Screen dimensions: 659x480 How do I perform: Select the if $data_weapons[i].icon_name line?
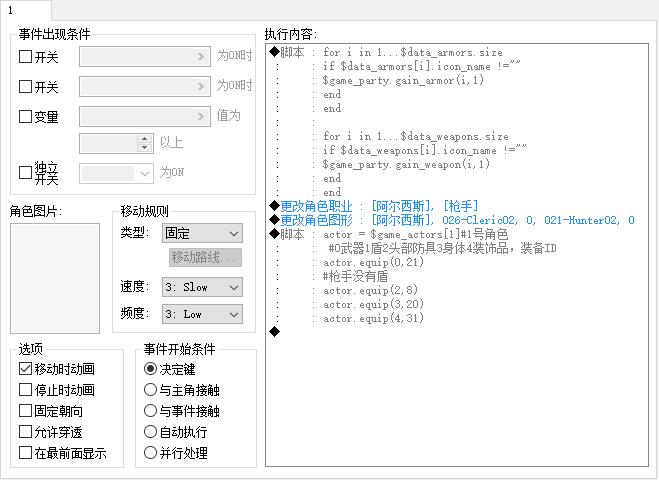424,150
